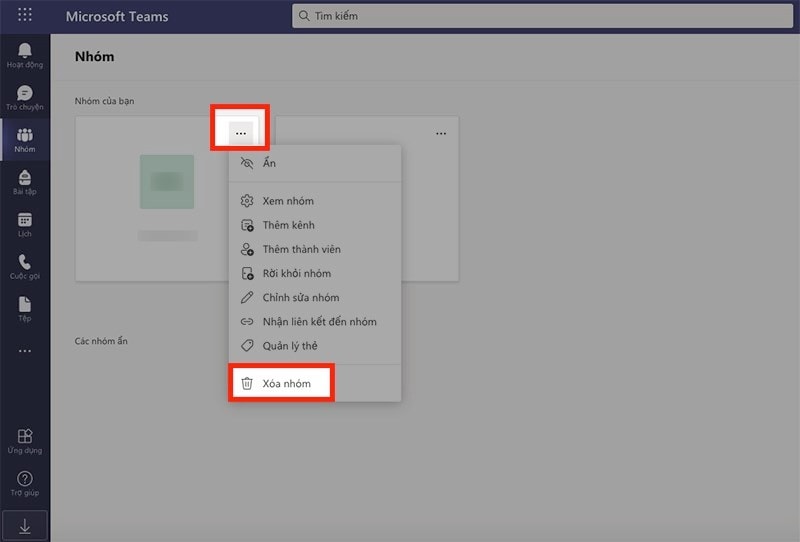Open Trợ giúp help
The image size is (800, 542).
25,484
